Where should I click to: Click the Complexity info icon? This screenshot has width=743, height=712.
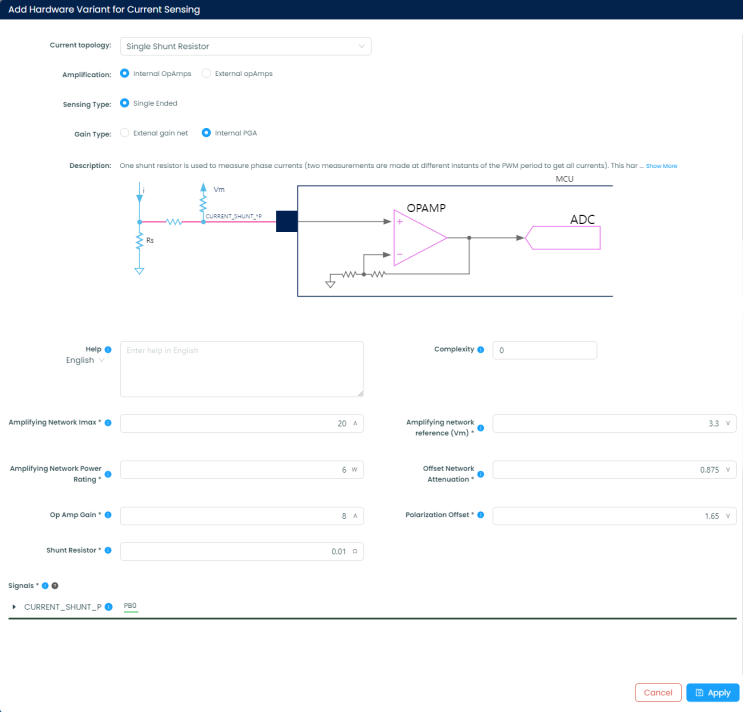480,350
